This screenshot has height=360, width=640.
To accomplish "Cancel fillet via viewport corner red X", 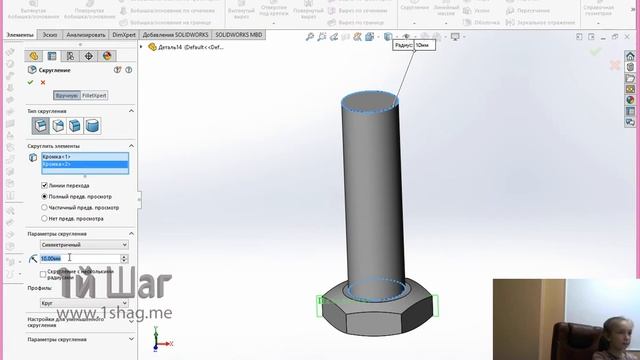I will click(x=615, y=65).
